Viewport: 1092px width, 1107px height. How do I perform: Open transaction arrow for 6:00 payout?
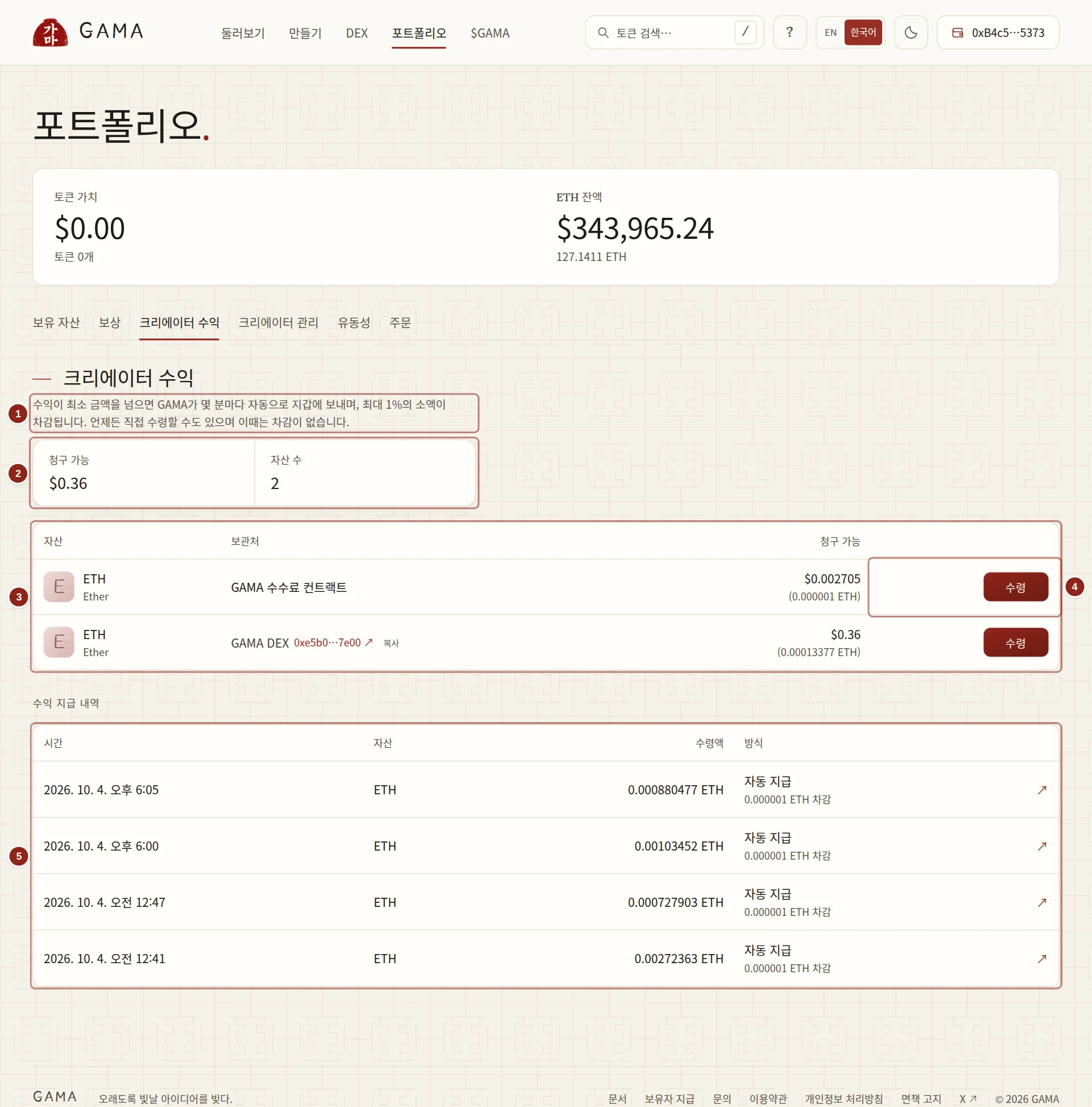[x=1041, y=845]
